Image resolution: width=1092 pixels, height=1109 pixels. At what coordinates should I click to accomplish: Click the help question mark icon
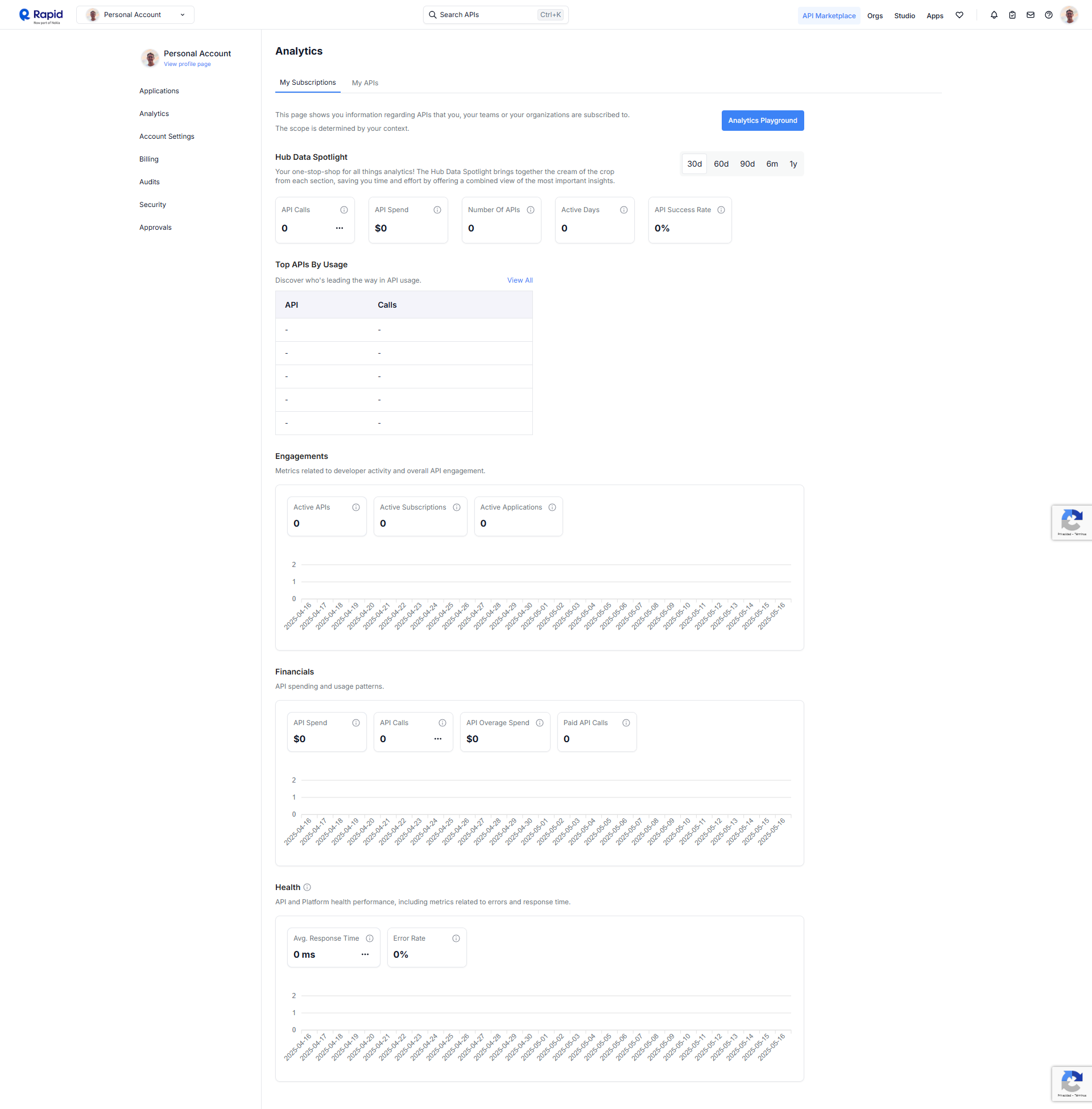coord(1048,15)
